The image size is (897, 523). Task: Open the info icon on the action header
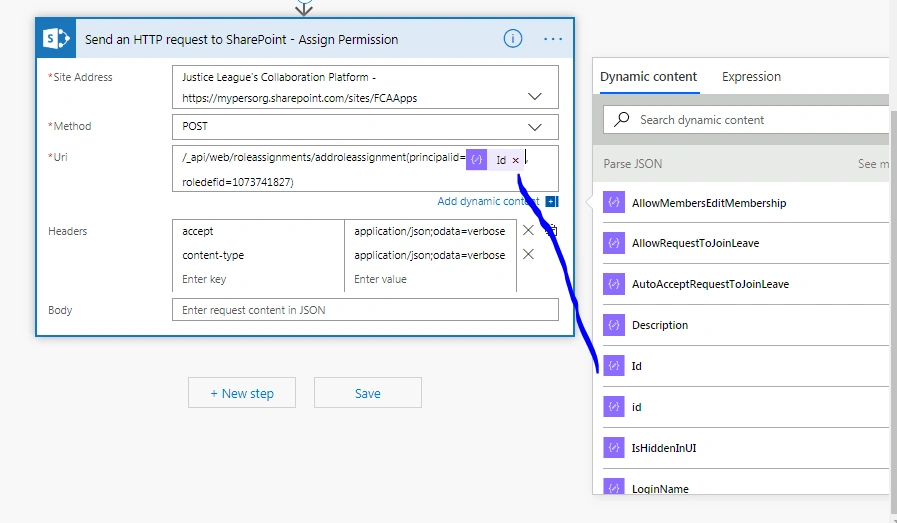(x=513, y=39)
